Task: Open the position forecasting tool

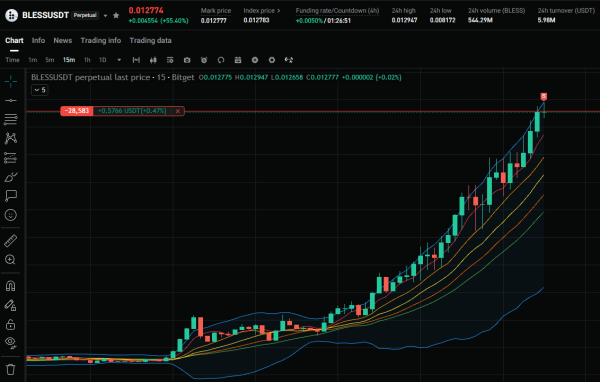Action: [11, 158]
